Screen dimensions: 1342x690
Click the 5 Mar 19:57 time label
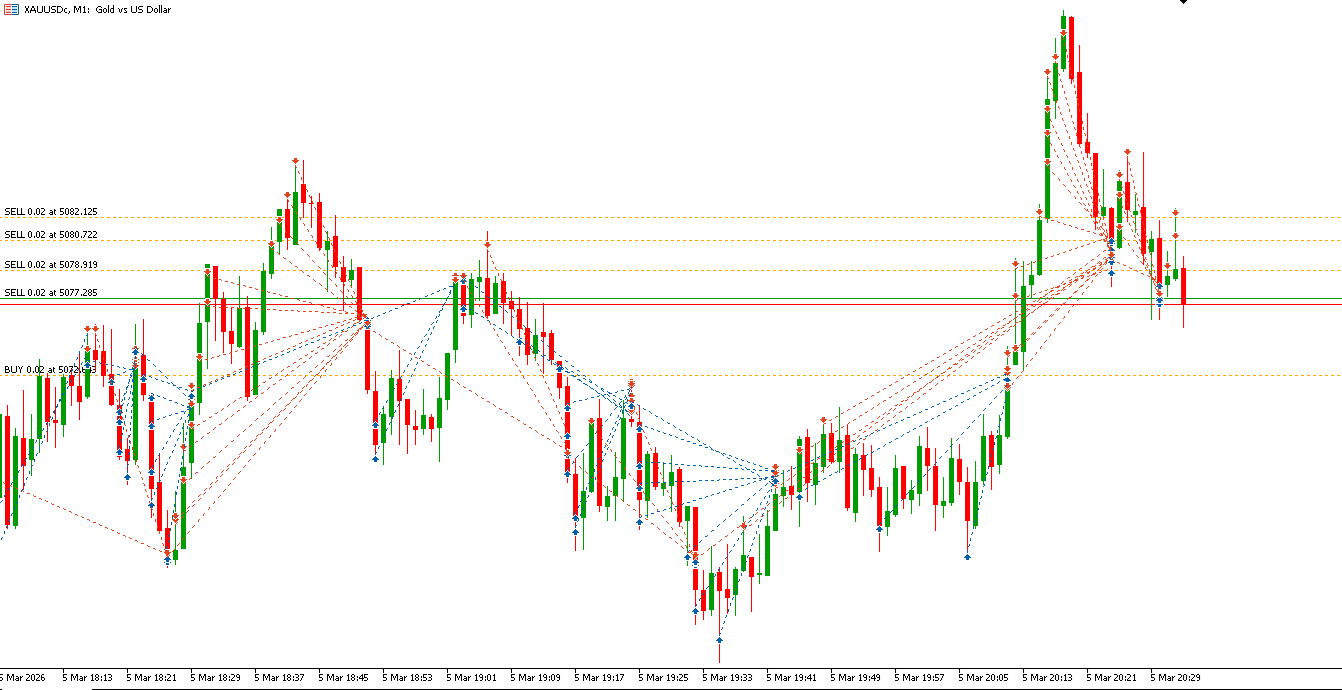[919, 677]
